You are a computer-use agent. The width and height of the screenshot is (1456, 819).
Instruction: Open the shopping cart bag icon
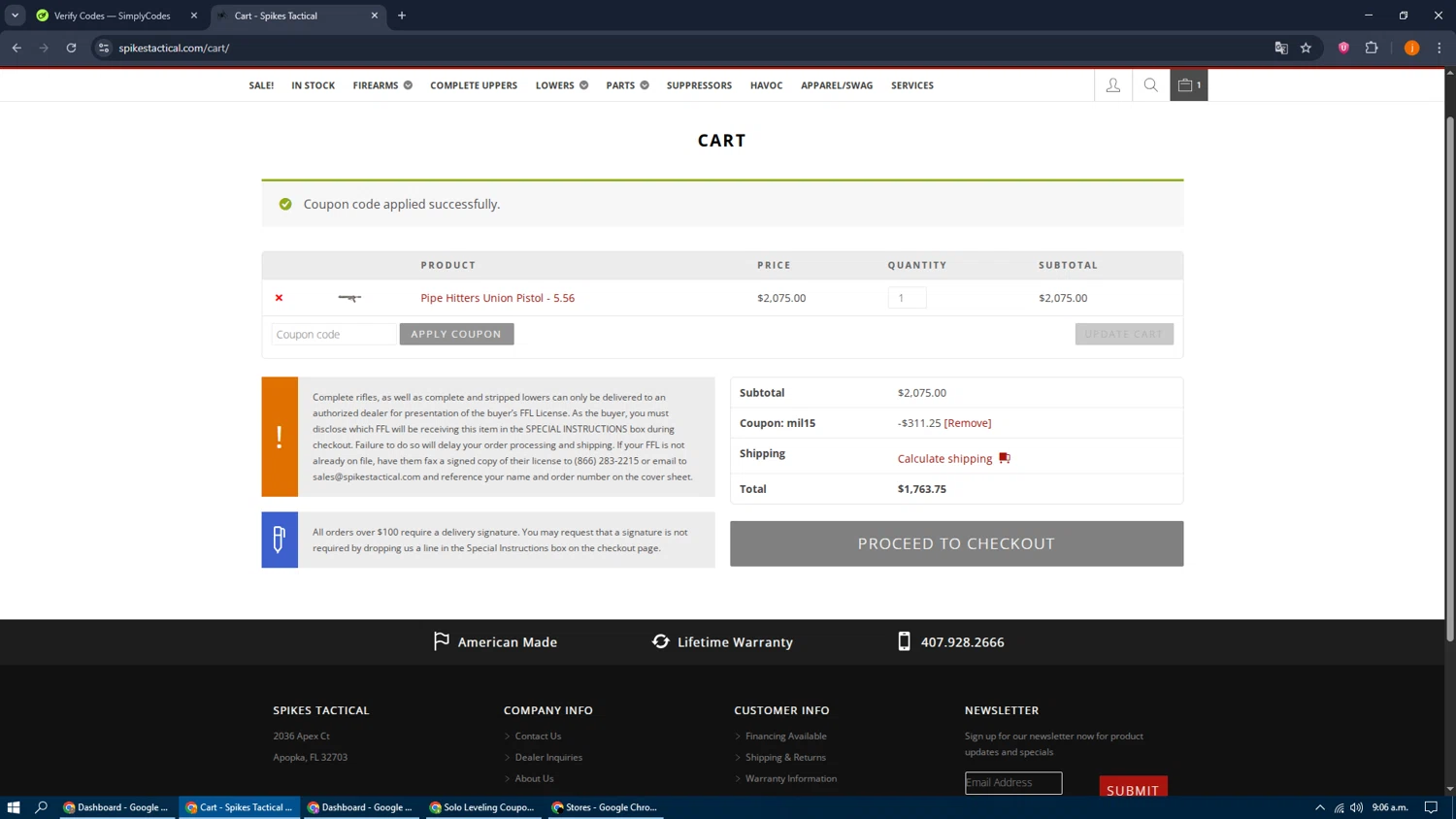coord(1188,85)
